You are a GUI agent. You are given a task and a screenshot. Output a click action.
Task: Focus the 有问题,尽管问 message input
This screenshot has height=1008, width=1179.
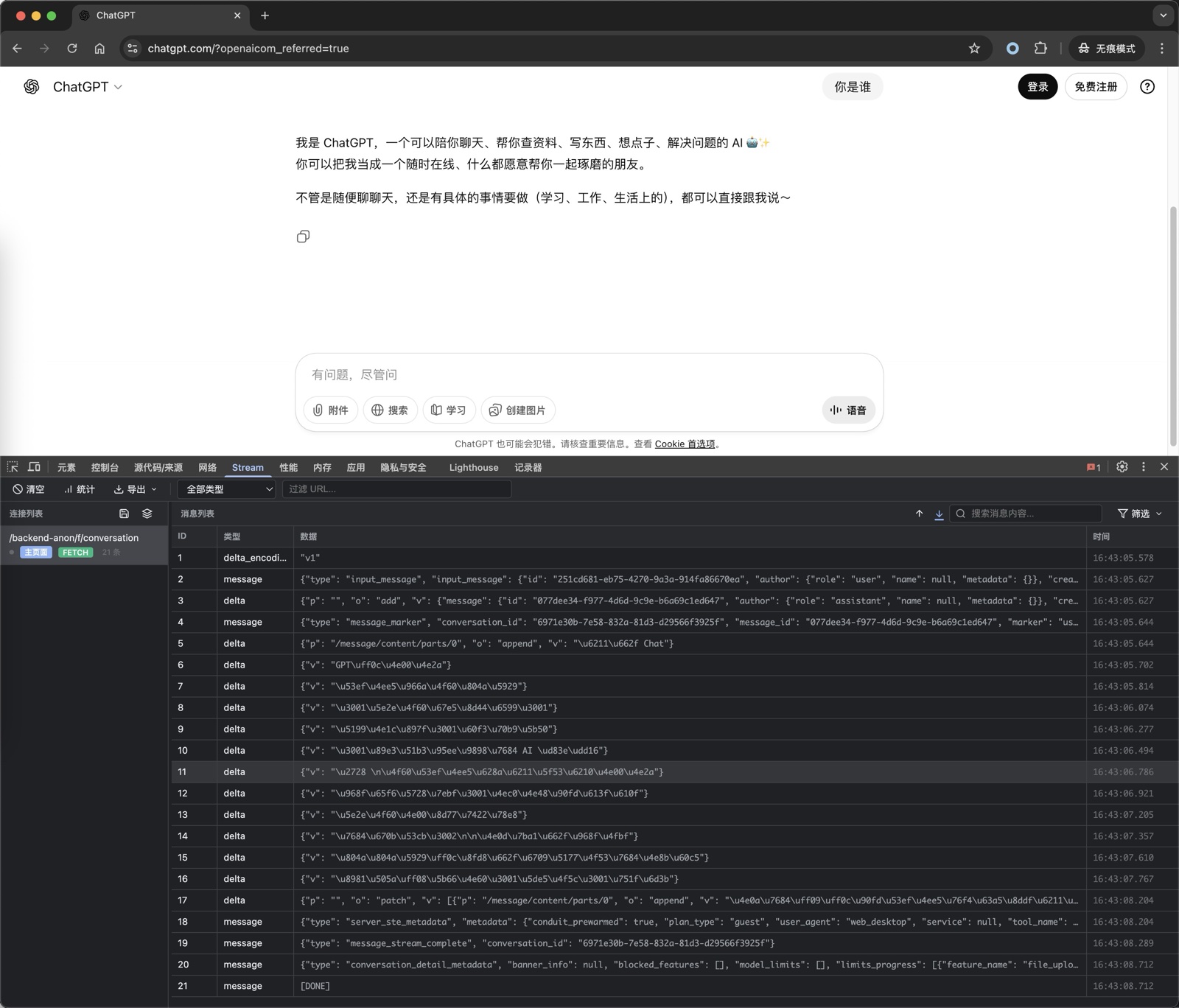coord(589,375)
